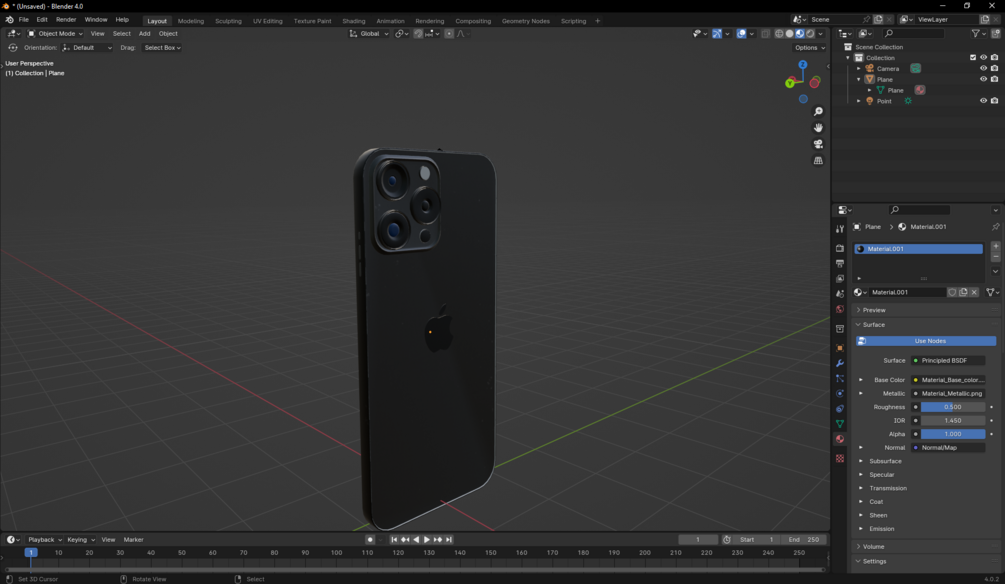Screen dimensions: 1005x584
Task: Select solid viewport shading mode
Action: 790,33
